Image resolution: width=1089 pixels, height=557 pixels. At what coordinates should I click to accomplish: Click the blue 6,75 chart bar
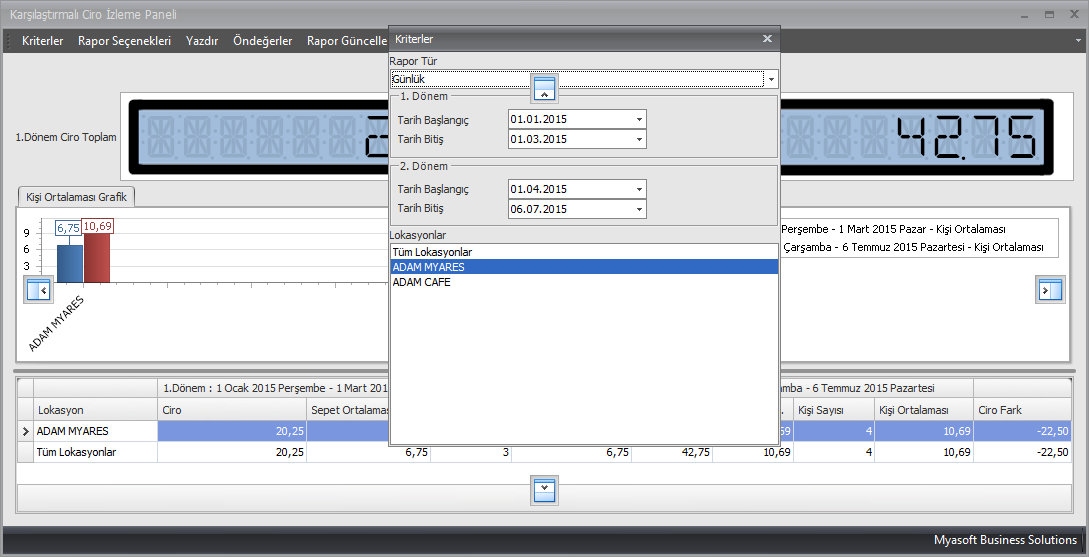(x=69, y=263)
